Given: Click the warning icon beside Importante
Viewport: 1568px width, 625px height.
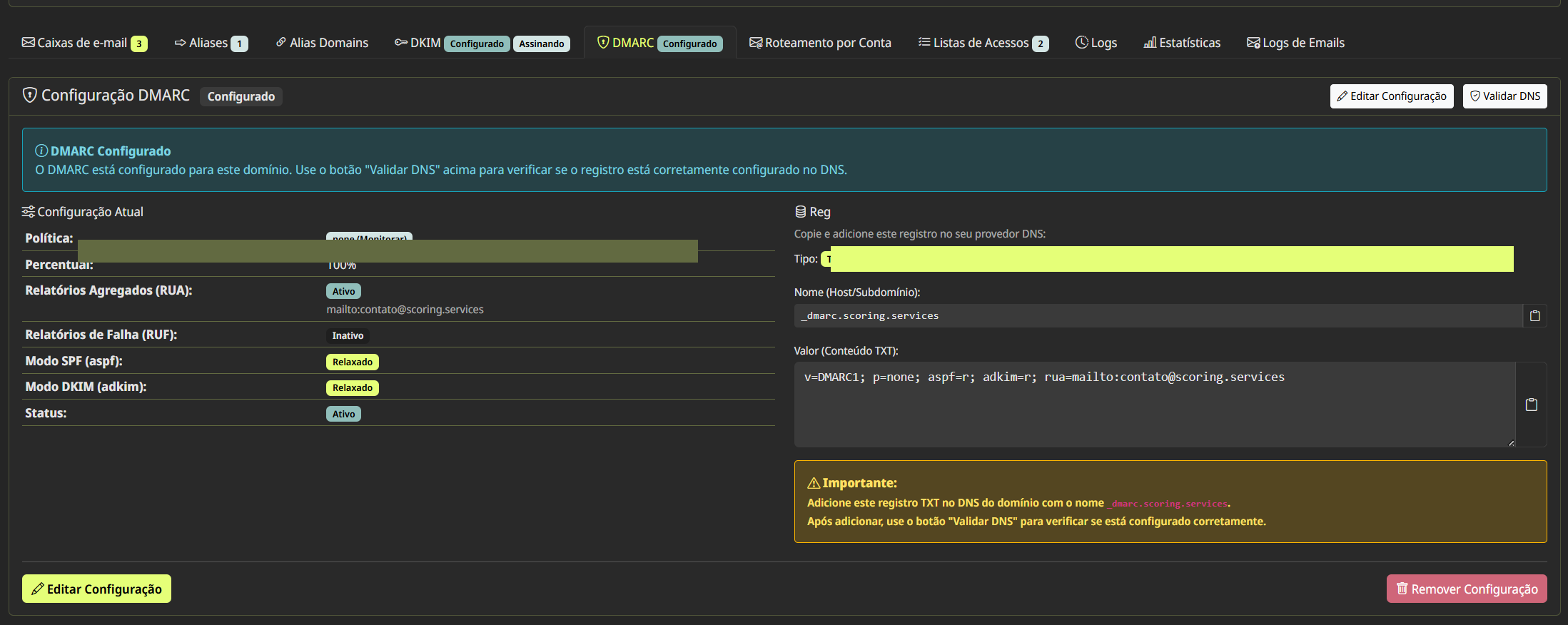Looking at the screenshot, I should click(814, 483).
